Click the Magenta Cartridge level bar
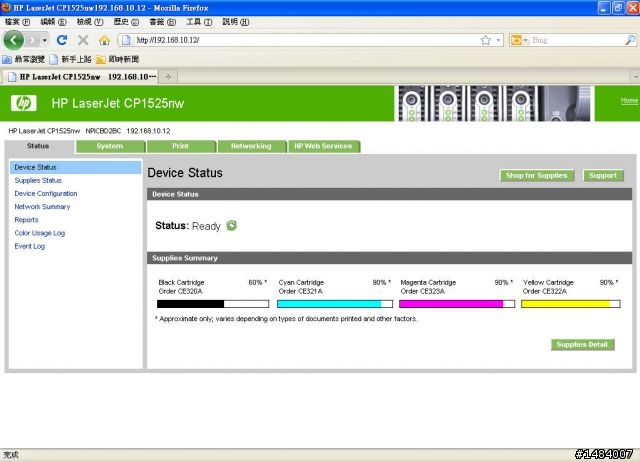 click(x=457, y=304)
